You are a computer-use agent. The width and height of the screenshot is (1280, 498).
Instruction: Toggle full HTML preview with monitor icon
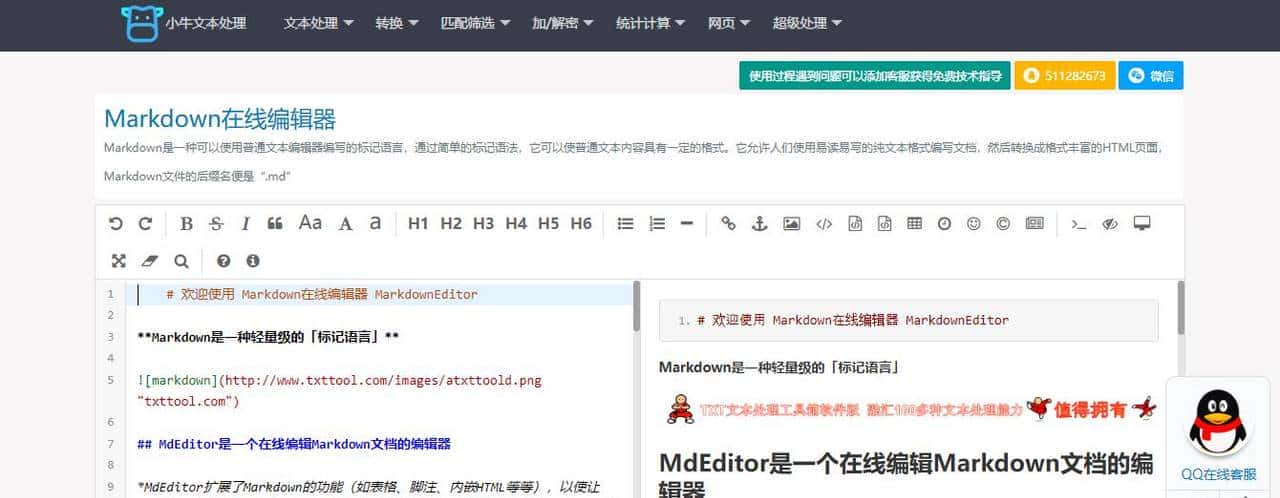pos(1142,223)
